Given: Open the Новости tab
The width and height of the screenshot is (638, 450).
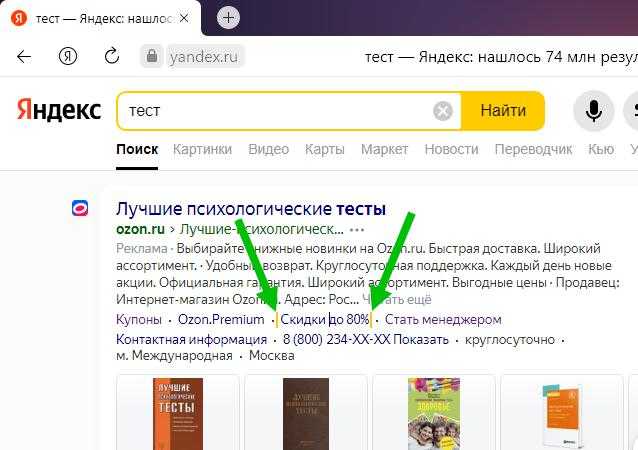Looking at the screenshot, I should [x=451, y=149].
